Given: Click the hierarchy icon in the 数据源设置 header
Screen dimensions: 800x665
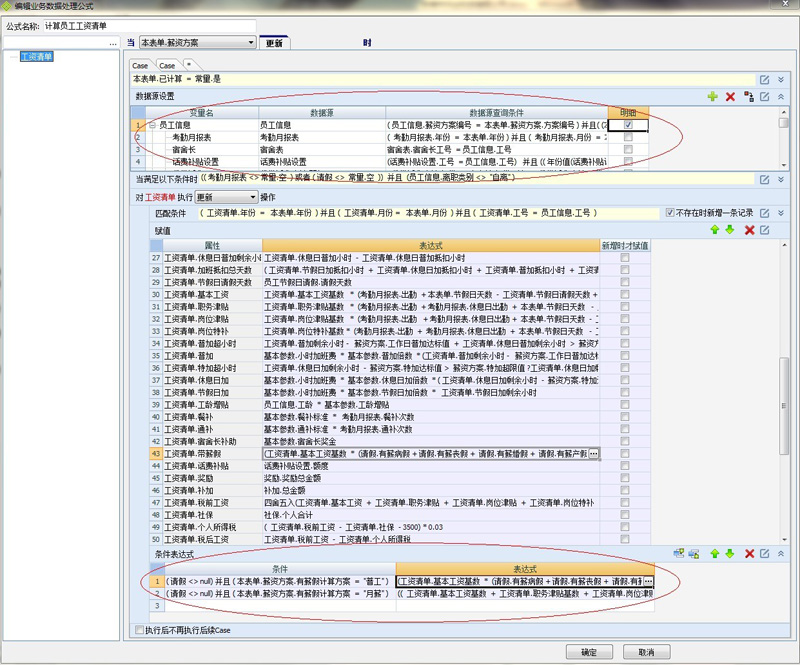Looking at the screenshot, I should 748,96.
